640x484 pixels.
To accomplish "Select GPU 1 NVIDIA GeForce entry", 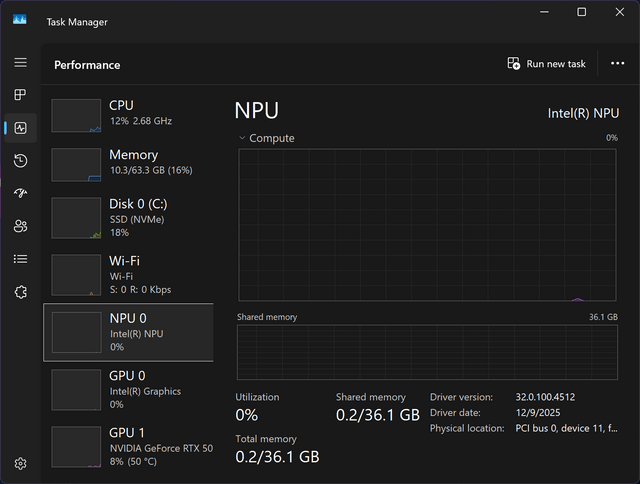I will (128, 447).
